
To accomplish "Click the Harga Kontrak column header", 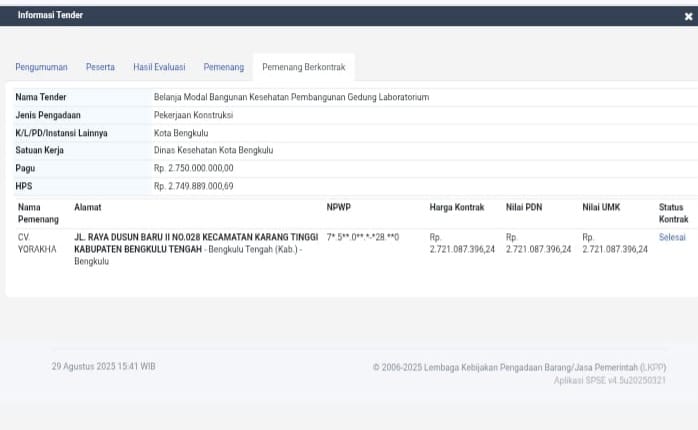I will 456,207.
